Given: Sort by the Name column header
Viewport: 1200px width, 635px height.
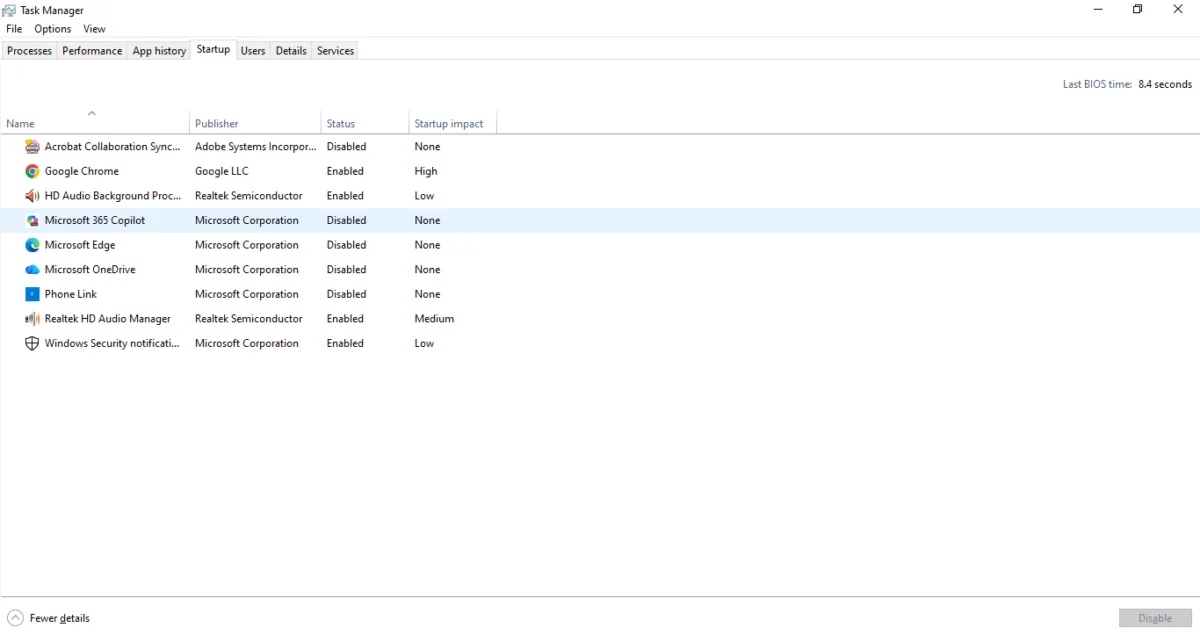Looking at the screenshot, I should (94, 121).
